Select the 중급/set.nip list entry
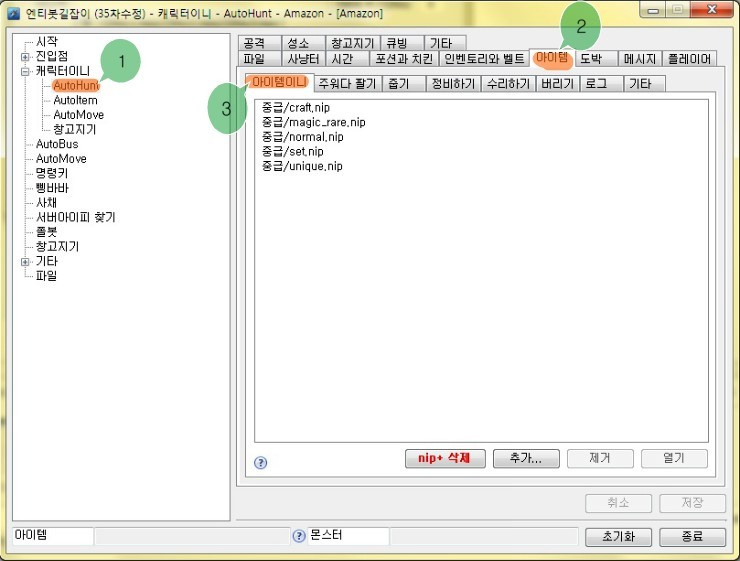This screenshot has width=740, height=561. pyautogui.click(x=293, y=151)
